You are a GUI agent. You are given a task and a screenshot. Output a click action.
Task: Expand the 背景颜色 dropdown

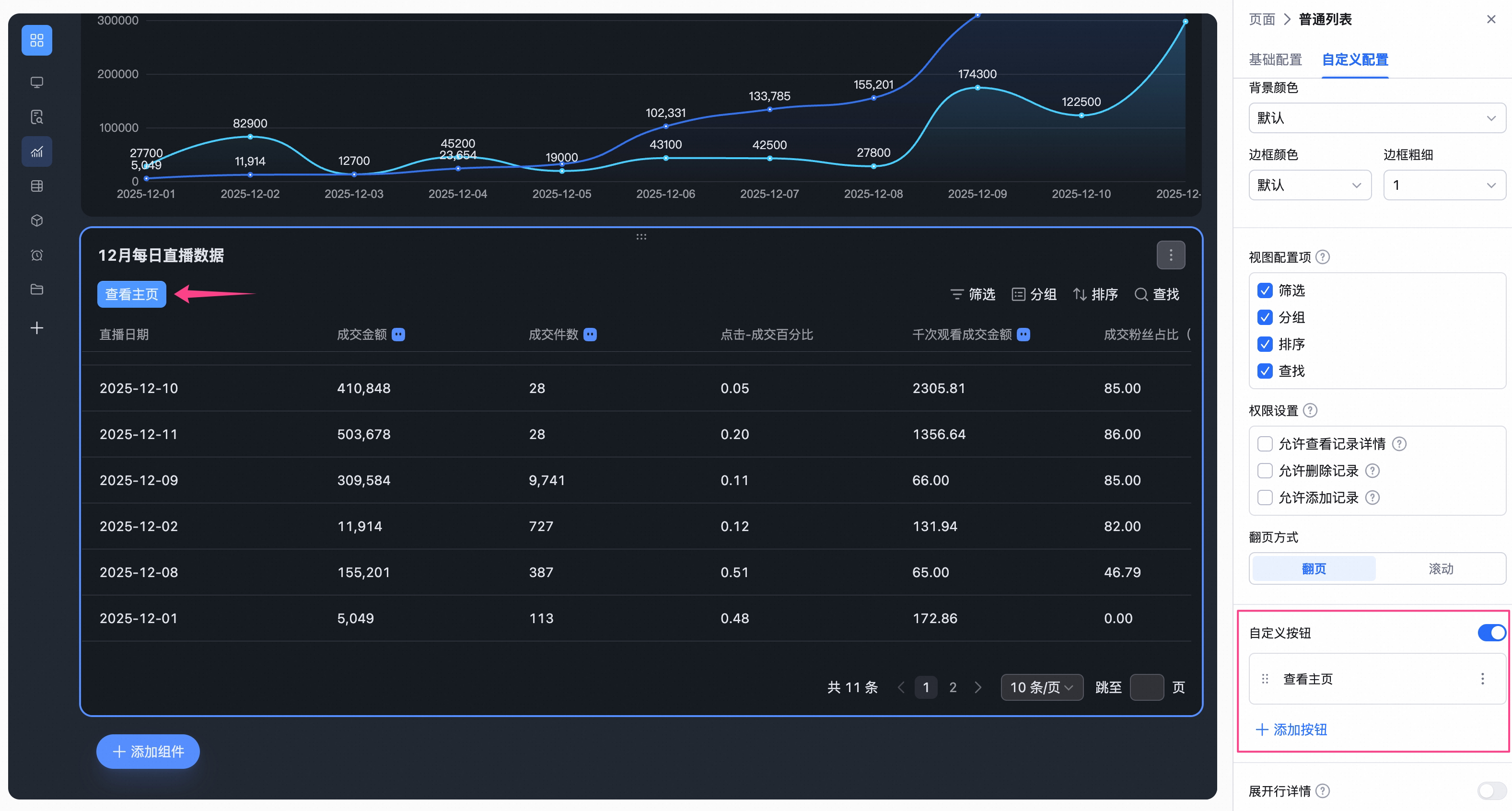tap(1376, 118)
